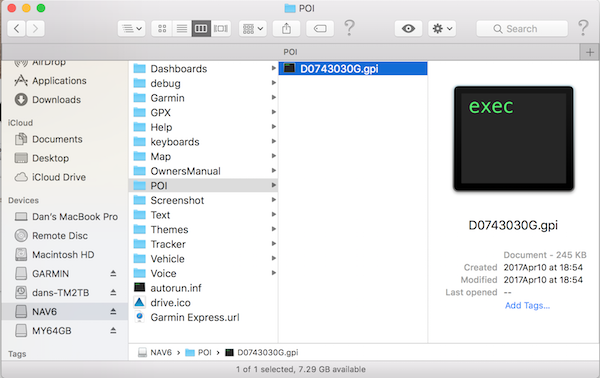Image resolution: width=600 pixels, height=378 pixels.
Task: Add a new tab with plus button
Action: (590, 52)
